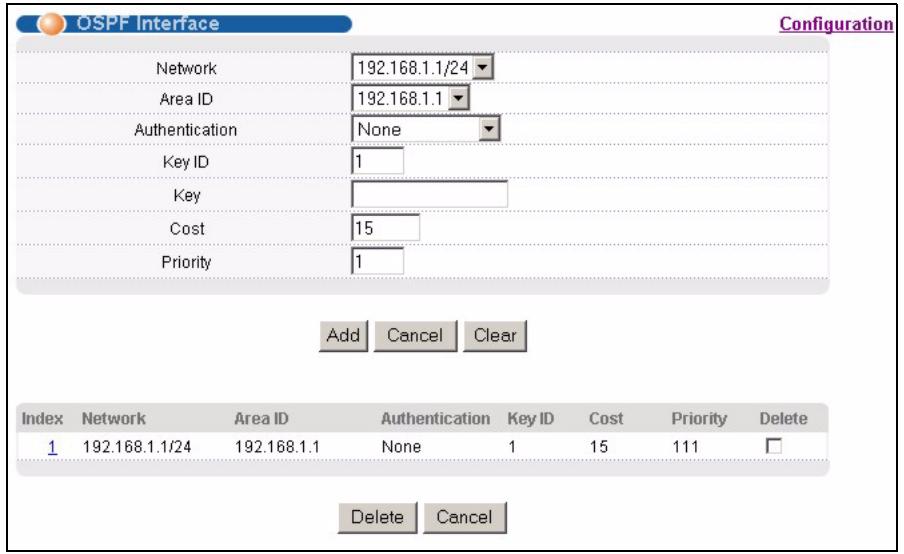
Task: Click the Cost column header
Action: pyautogui.click(x=606, y=419)
